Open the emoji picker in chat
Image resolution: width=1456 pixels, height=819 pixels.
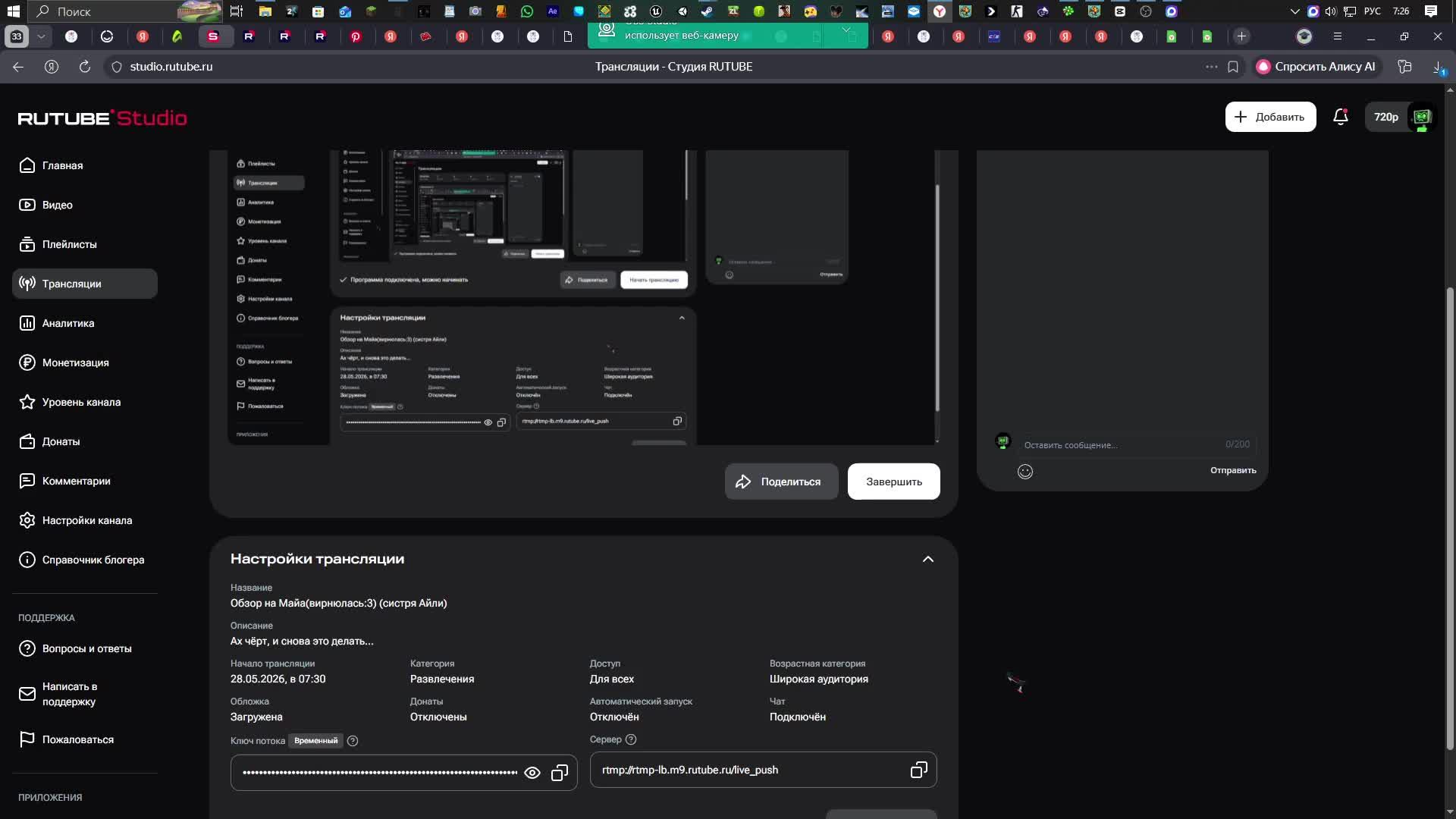tap(1025, 472)
